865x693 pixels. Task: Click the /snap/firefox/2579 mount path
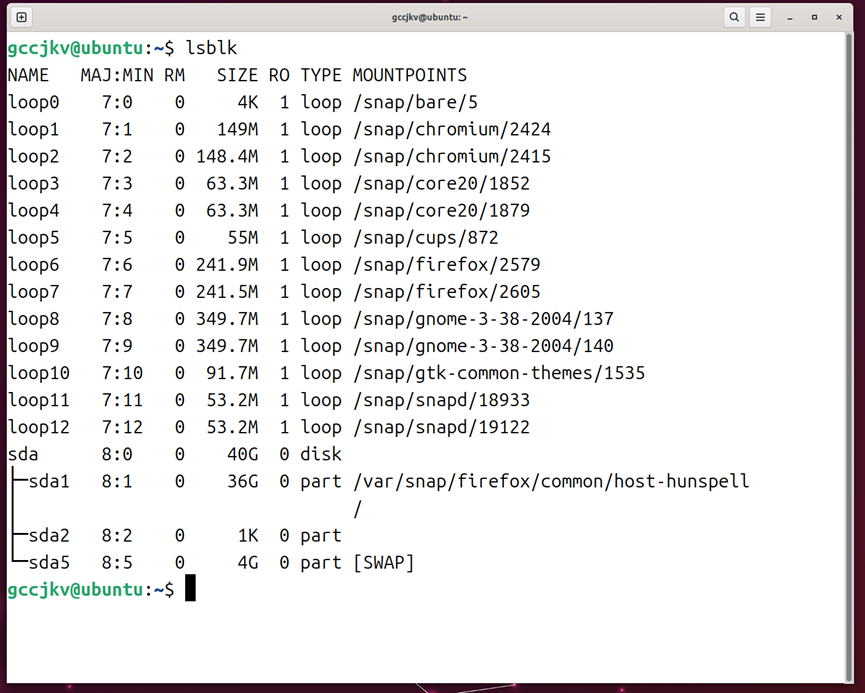pyautogui.click(x=447, y=264)
